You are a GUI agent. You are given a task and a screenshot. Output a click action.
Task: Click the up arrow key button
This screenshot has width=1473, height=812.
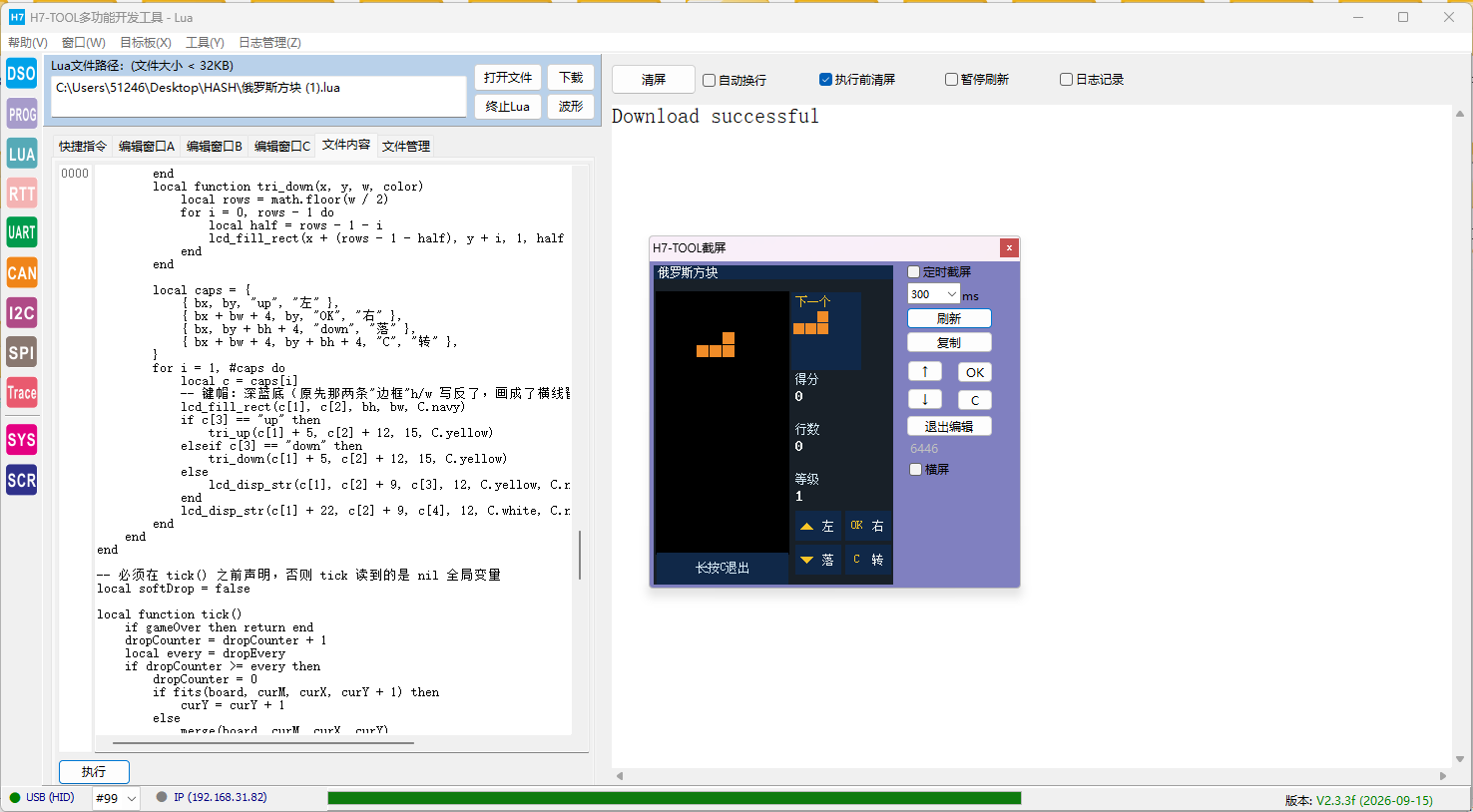pos(924,371)
